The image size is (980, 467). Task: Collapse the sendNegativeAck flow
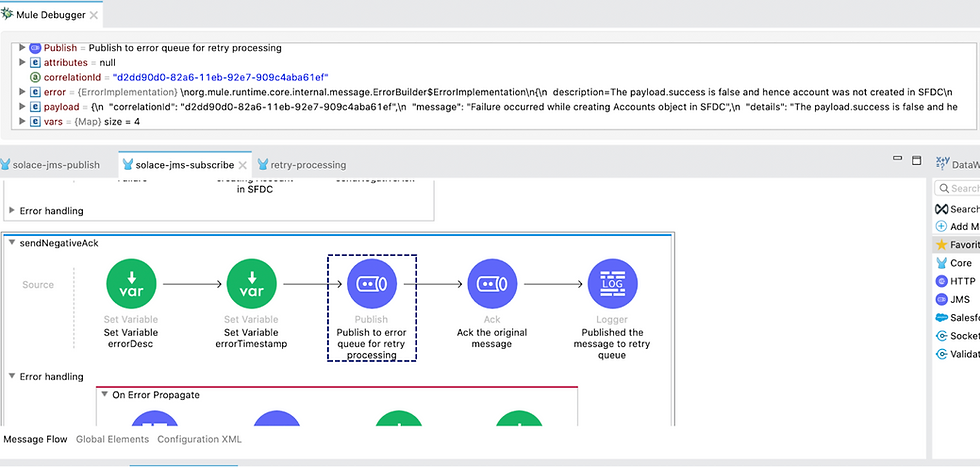[12, 244]
